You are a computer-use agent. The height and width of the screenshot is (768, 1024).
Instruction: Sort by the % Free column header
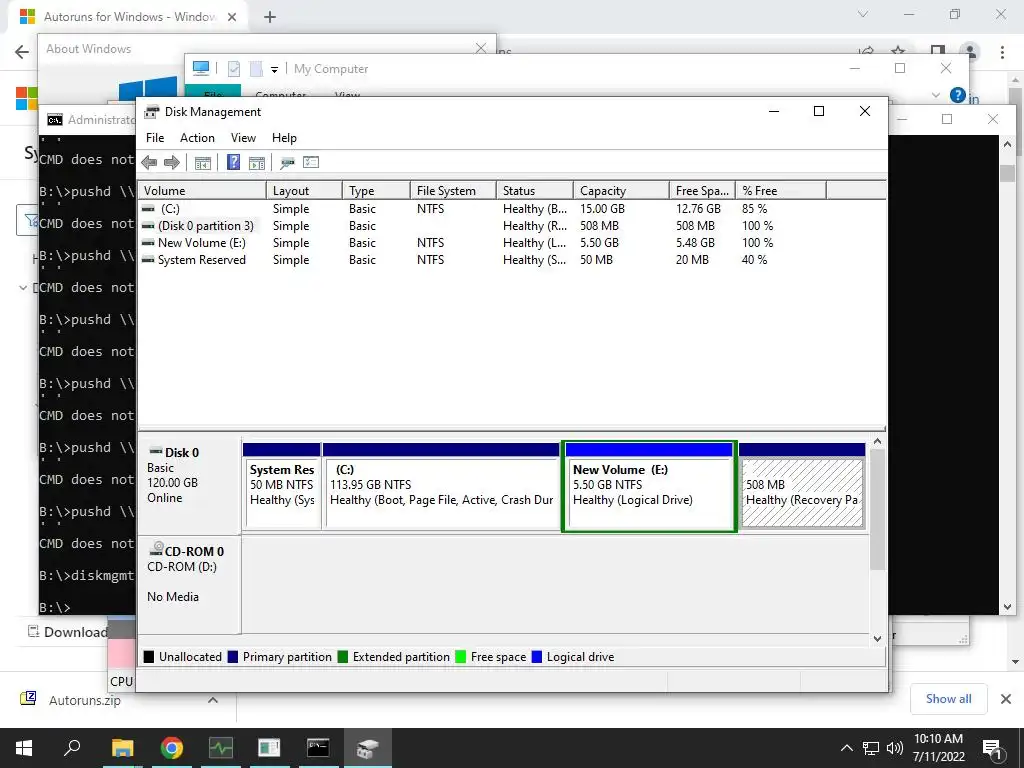pyautogui.click(x=781, y=191)
